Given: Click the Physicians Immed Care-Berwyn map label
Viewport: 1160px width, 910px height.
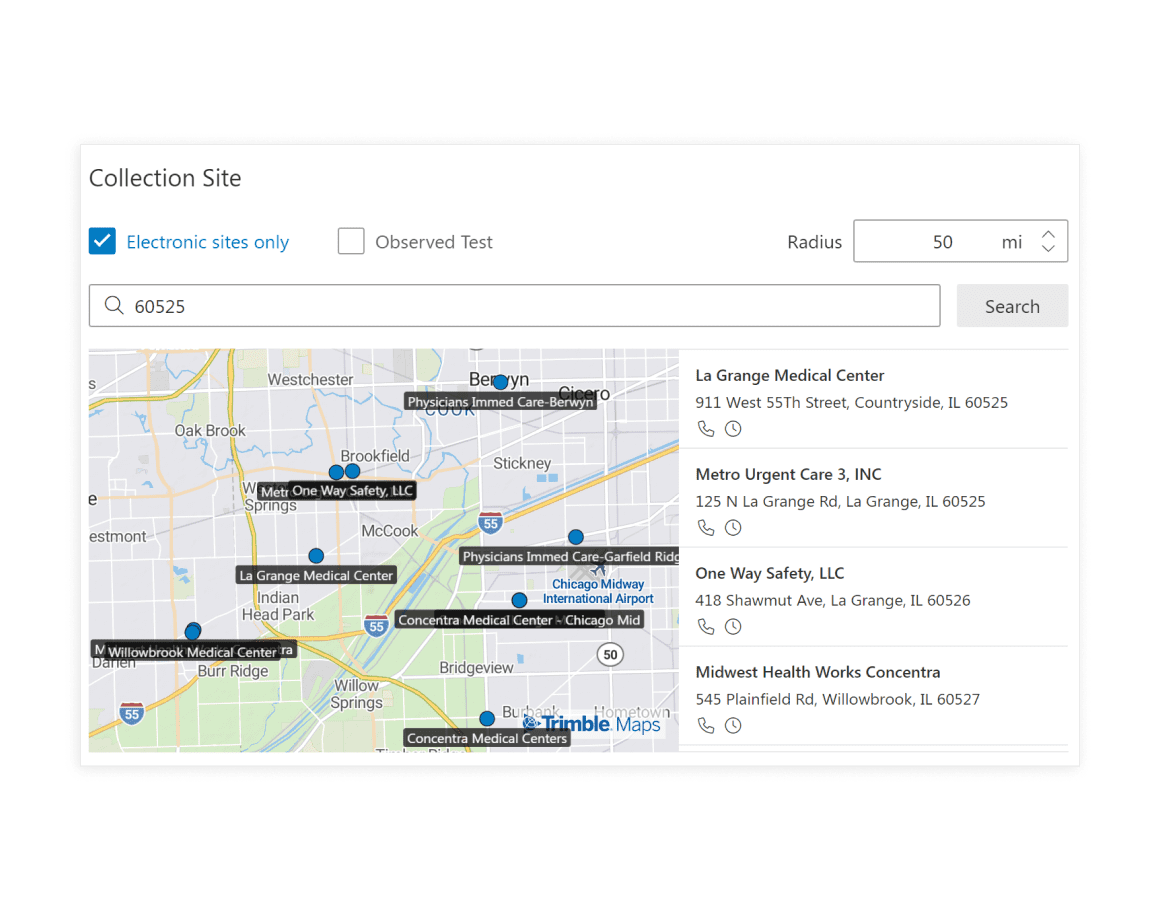Looking at the screenshot, I should point(501,402).
